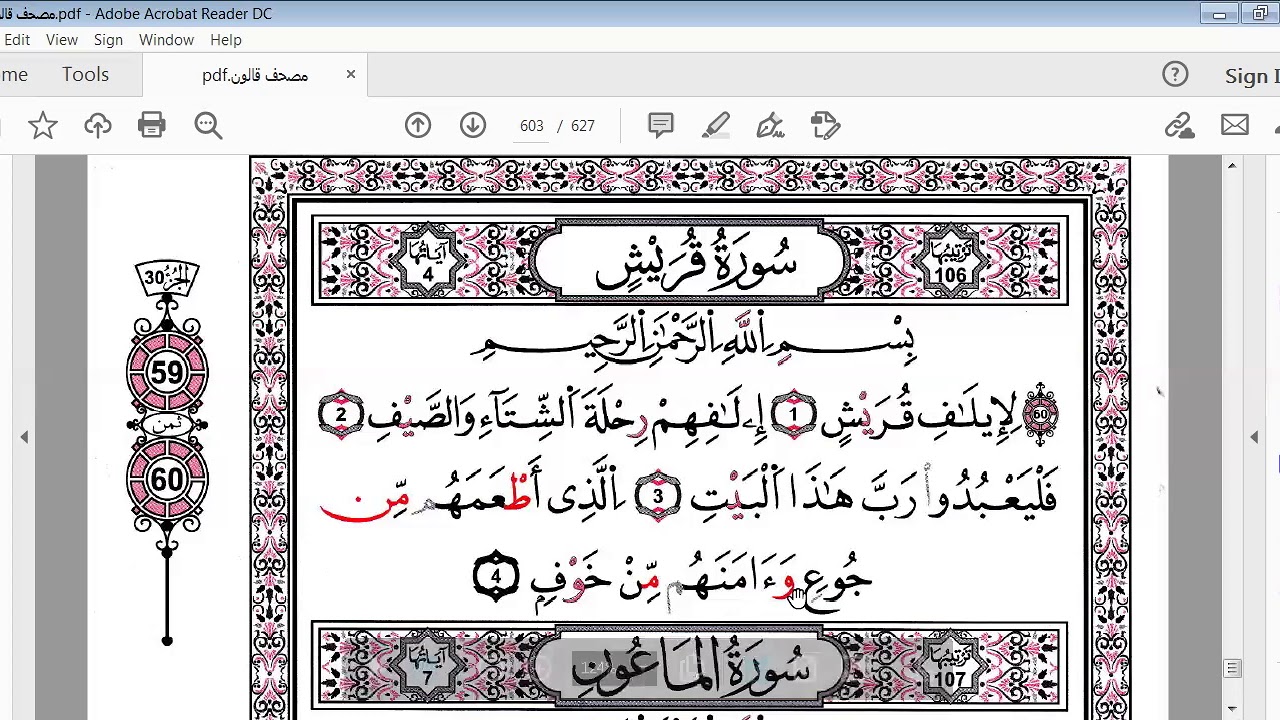The height and width of the screenshot is (720, 1280).
Task: Click the verse 4 end marker
Action: (x=495, y=577)
